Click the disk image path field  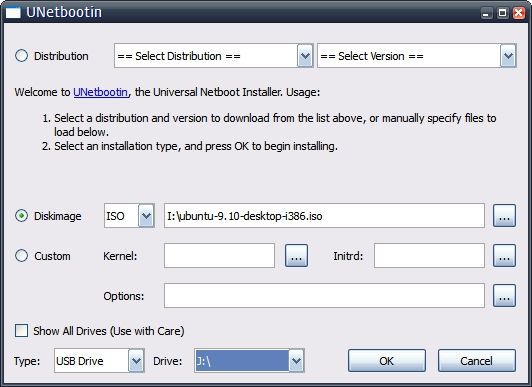point(324,216)
